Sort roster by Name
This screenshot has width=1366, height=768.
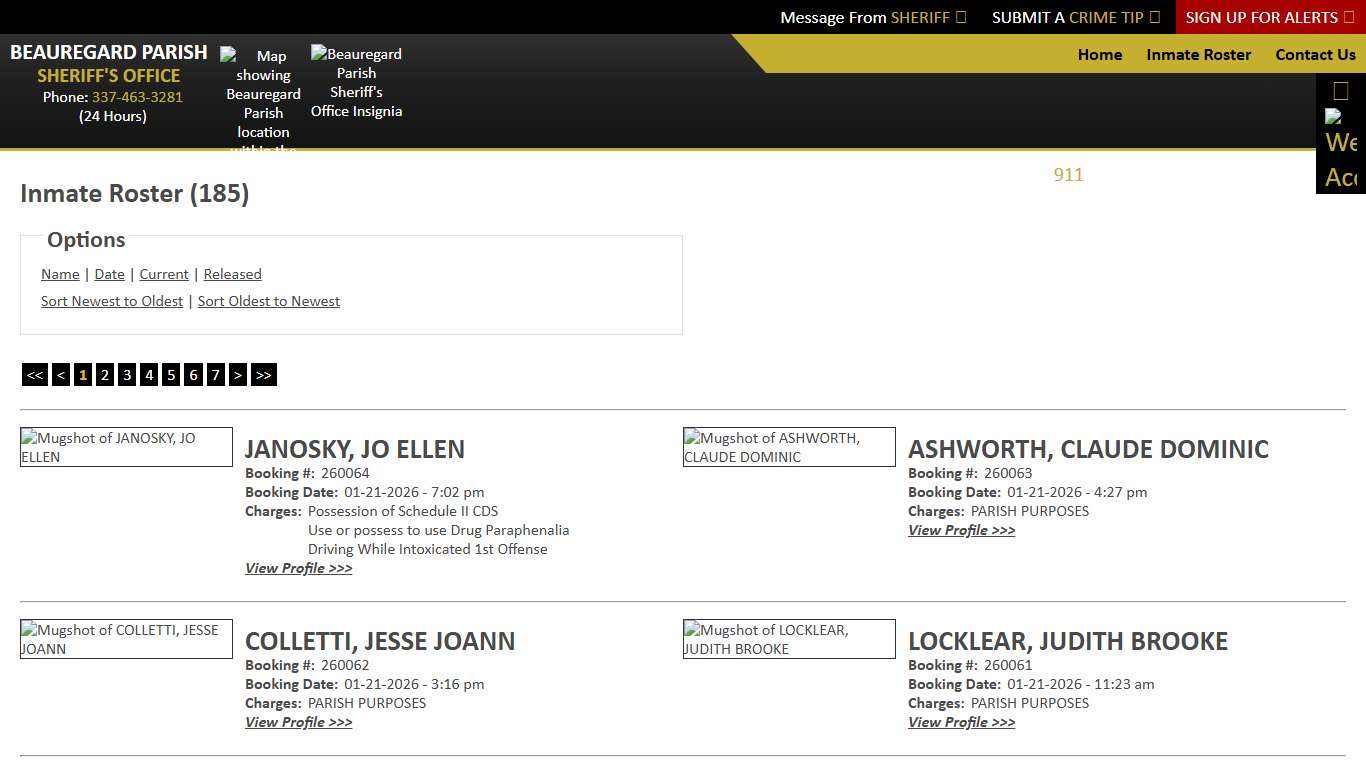(x=60, y=274)
